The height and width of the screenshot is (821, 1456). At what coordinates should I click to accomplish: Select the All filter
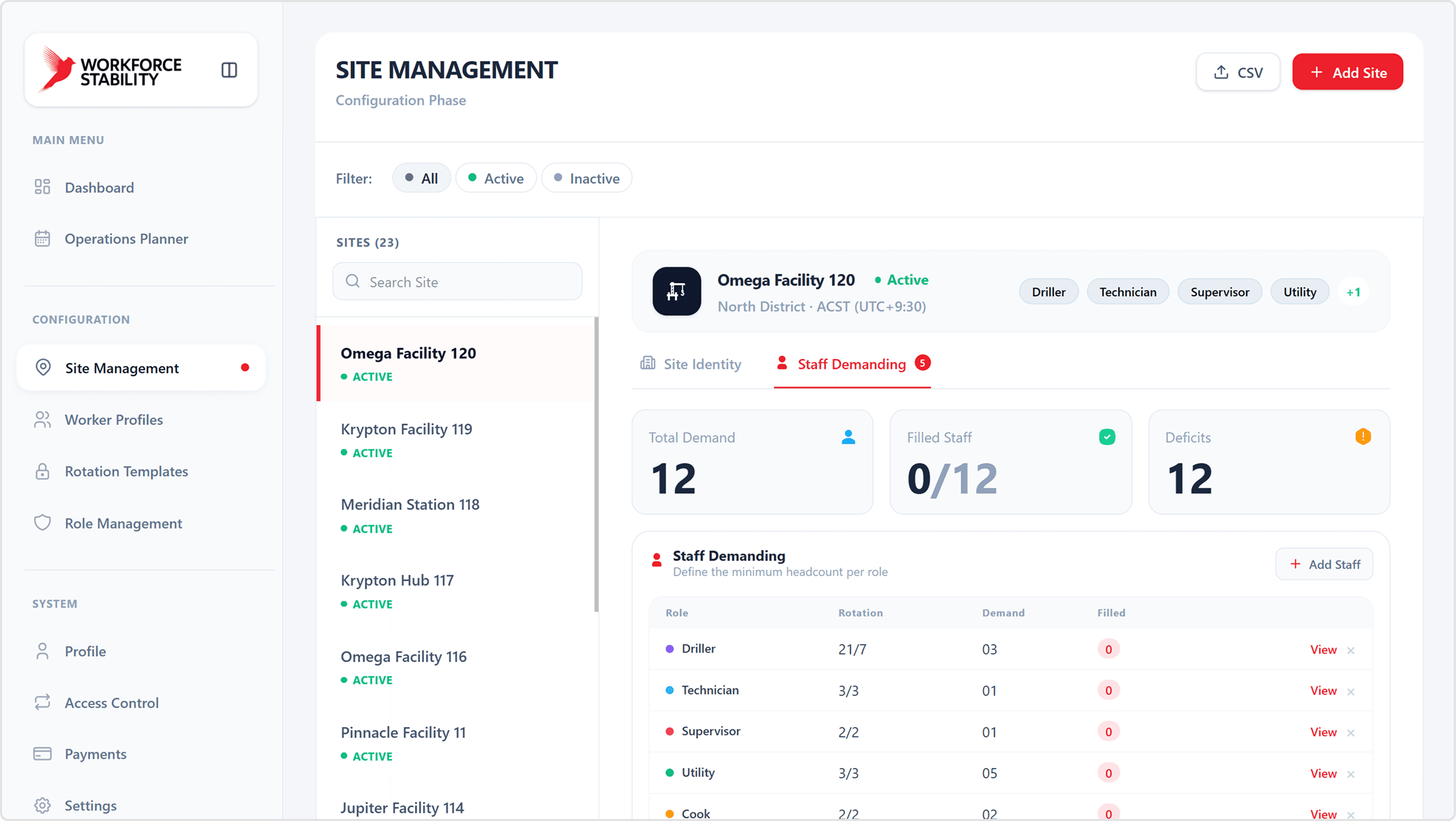[421, 178]
